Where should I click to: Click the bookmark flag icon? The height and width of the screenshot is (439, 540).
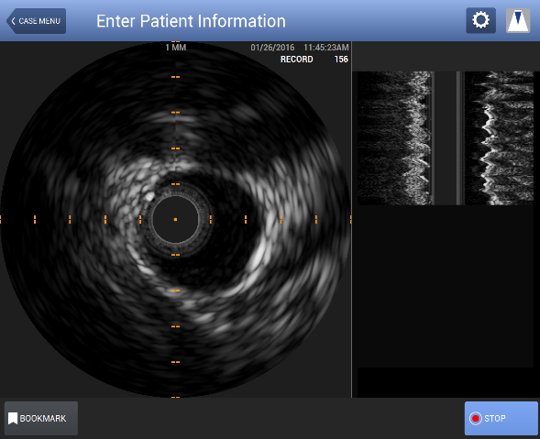[13, 418]
